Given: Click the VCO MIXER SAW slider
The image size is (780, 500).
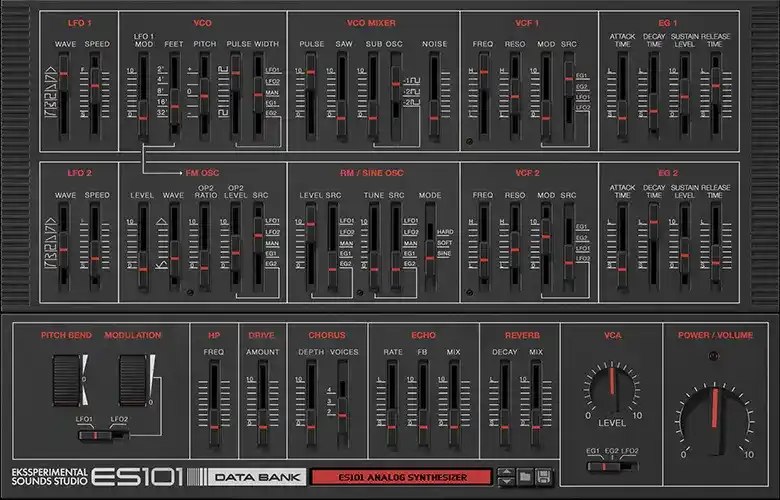Looking at the screenshot, I should click(342, 96).
